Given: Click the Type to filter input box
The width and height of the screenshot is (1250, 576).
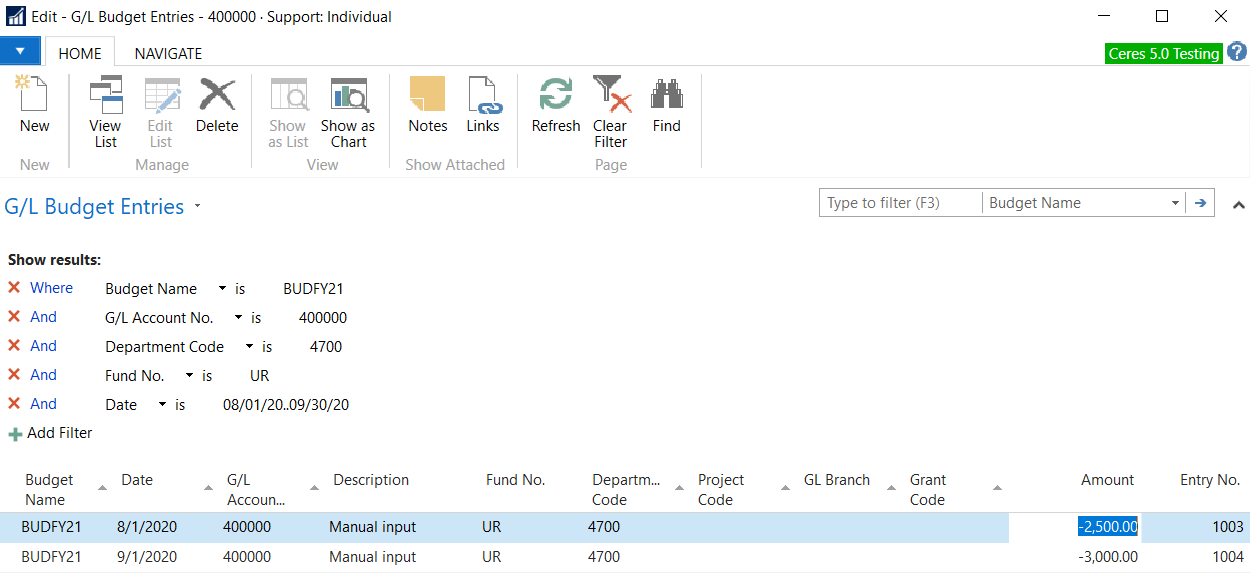Looking at the screenshot, I should click(900, 203).
